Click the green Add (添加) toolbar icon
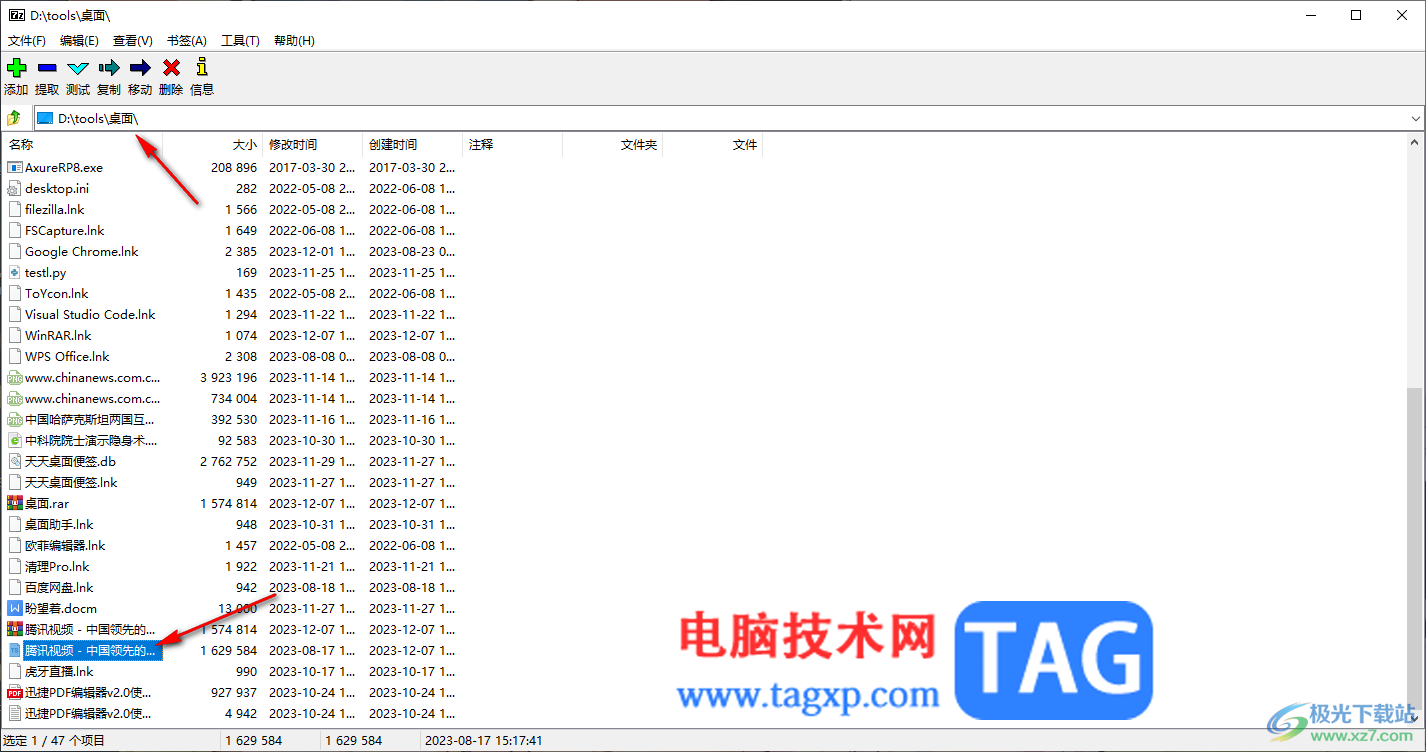Viewport: 1426px width, 752px height. 16,68
